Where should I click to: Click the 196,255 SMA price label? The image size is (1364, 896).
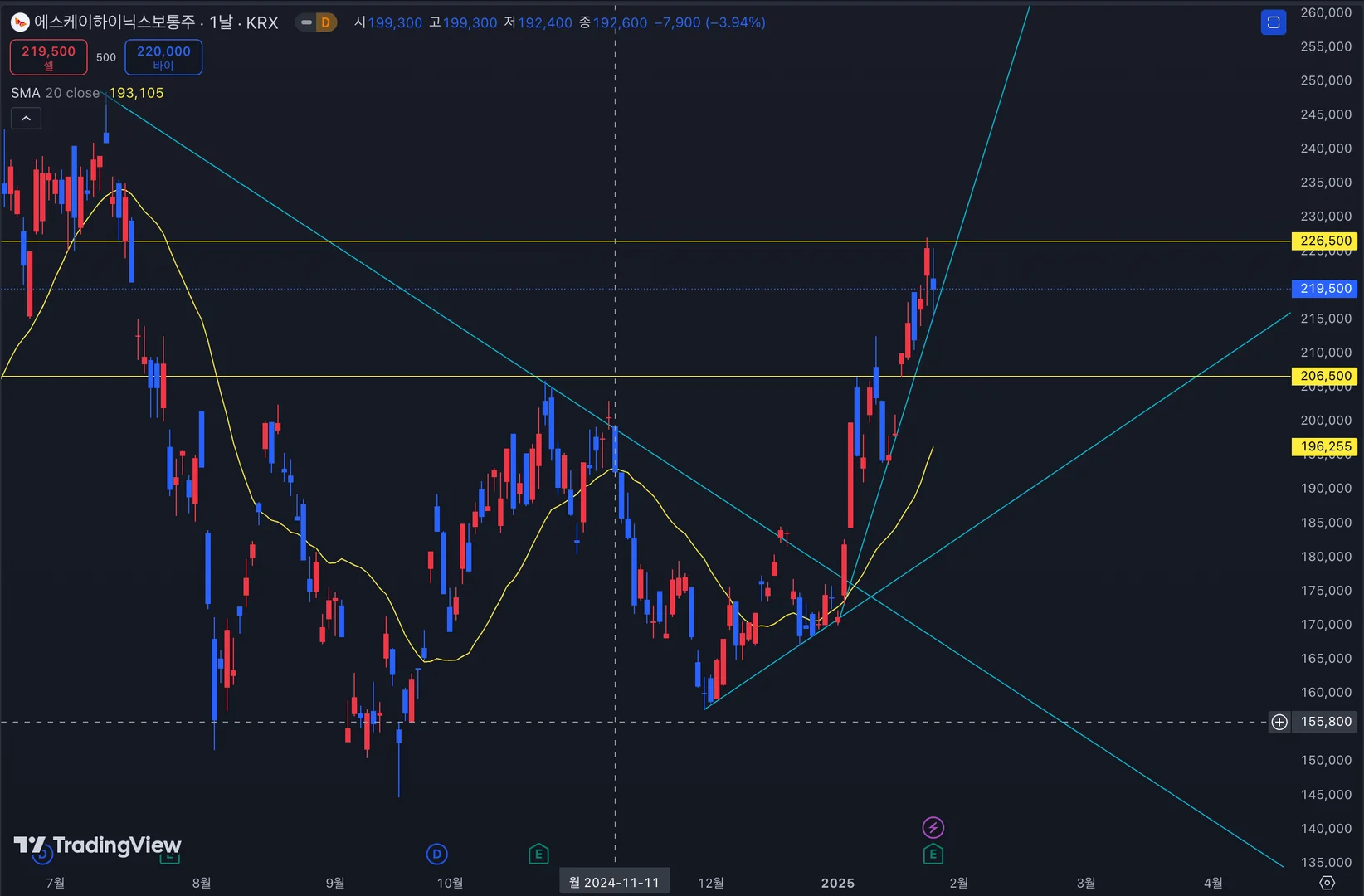(1325, 446)
